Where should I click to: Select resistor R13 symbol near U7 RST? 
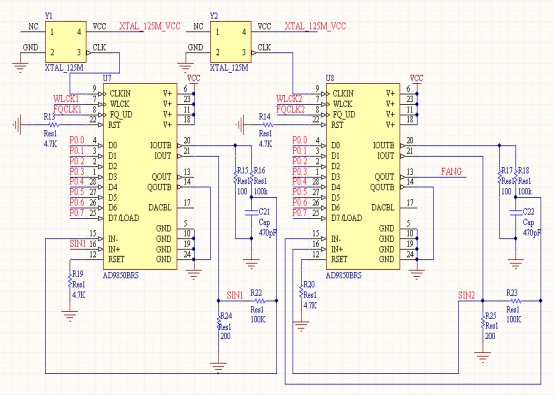click(x=53, y=125)
